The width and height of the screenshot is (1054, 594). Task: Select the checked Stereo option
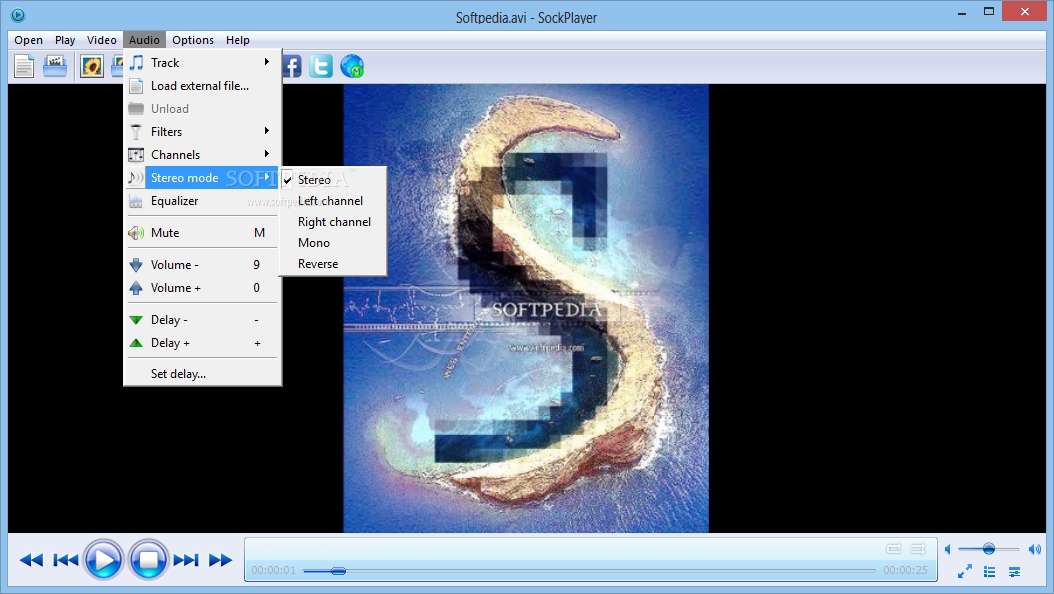[x=333, y=179]
